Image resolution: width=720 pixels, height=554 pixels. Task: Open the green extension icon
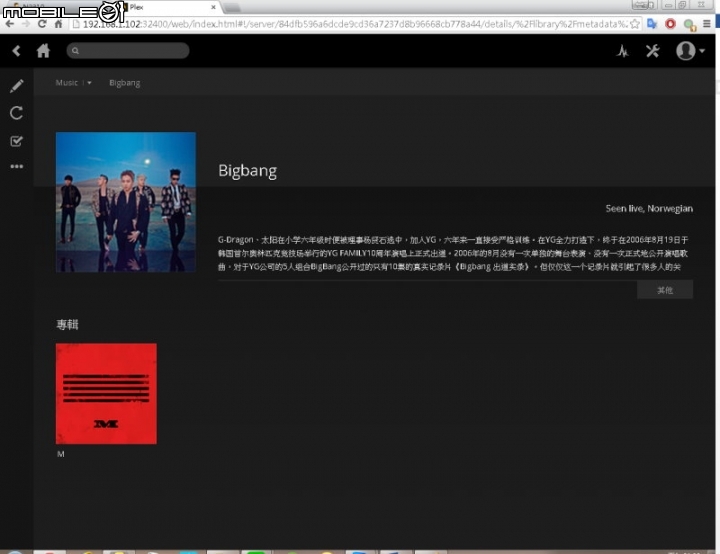coord(689,24)
